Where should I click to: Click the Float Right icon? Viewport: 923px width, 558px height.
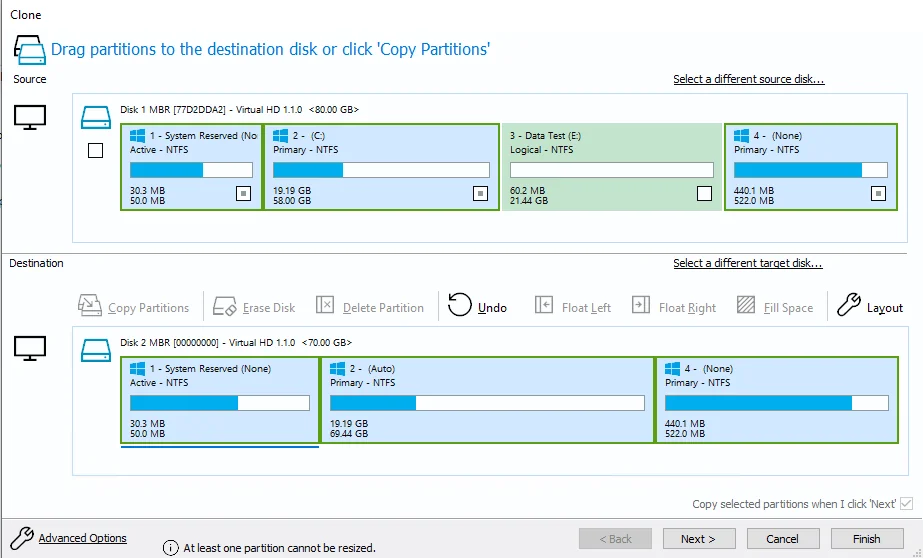coord(640,305)
